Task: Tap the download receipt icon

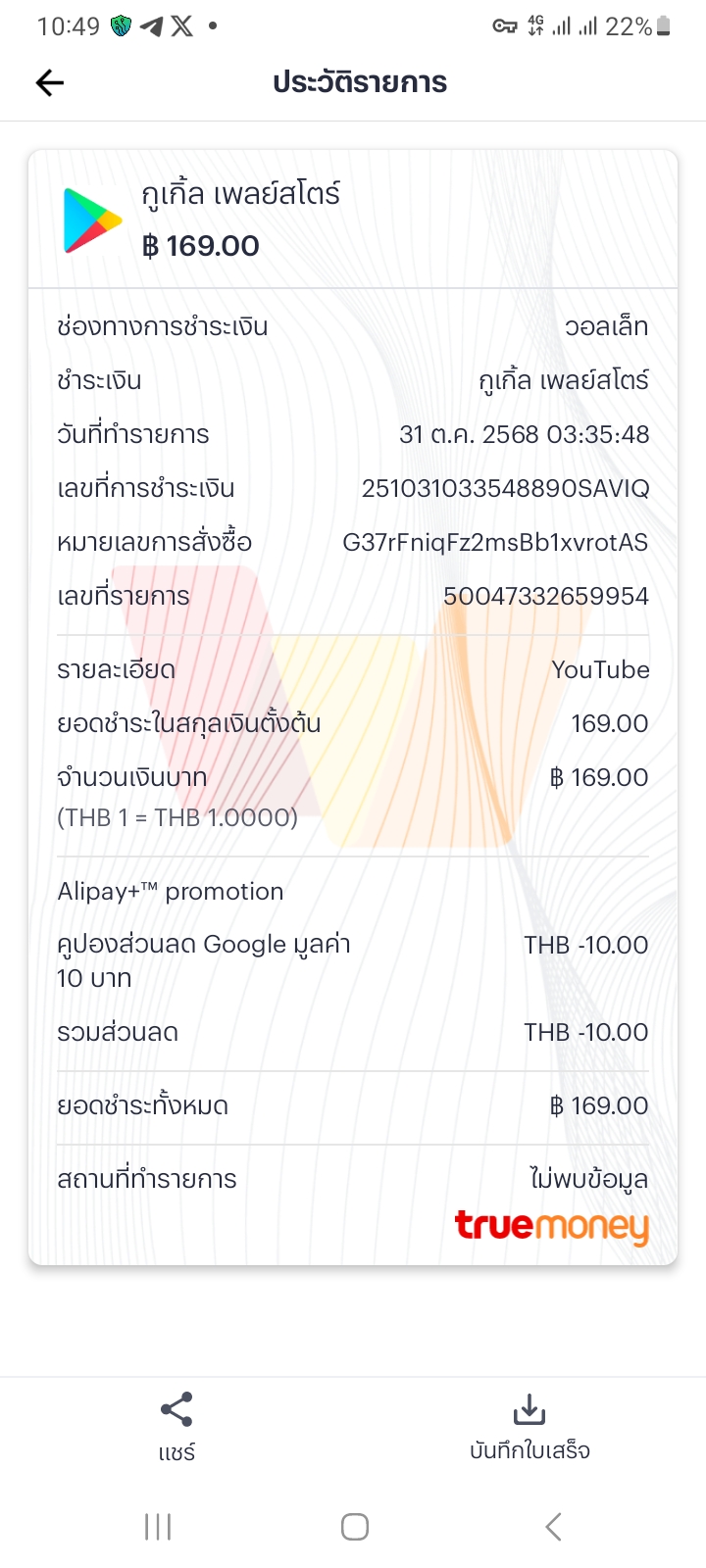Action: point(529,1410)
